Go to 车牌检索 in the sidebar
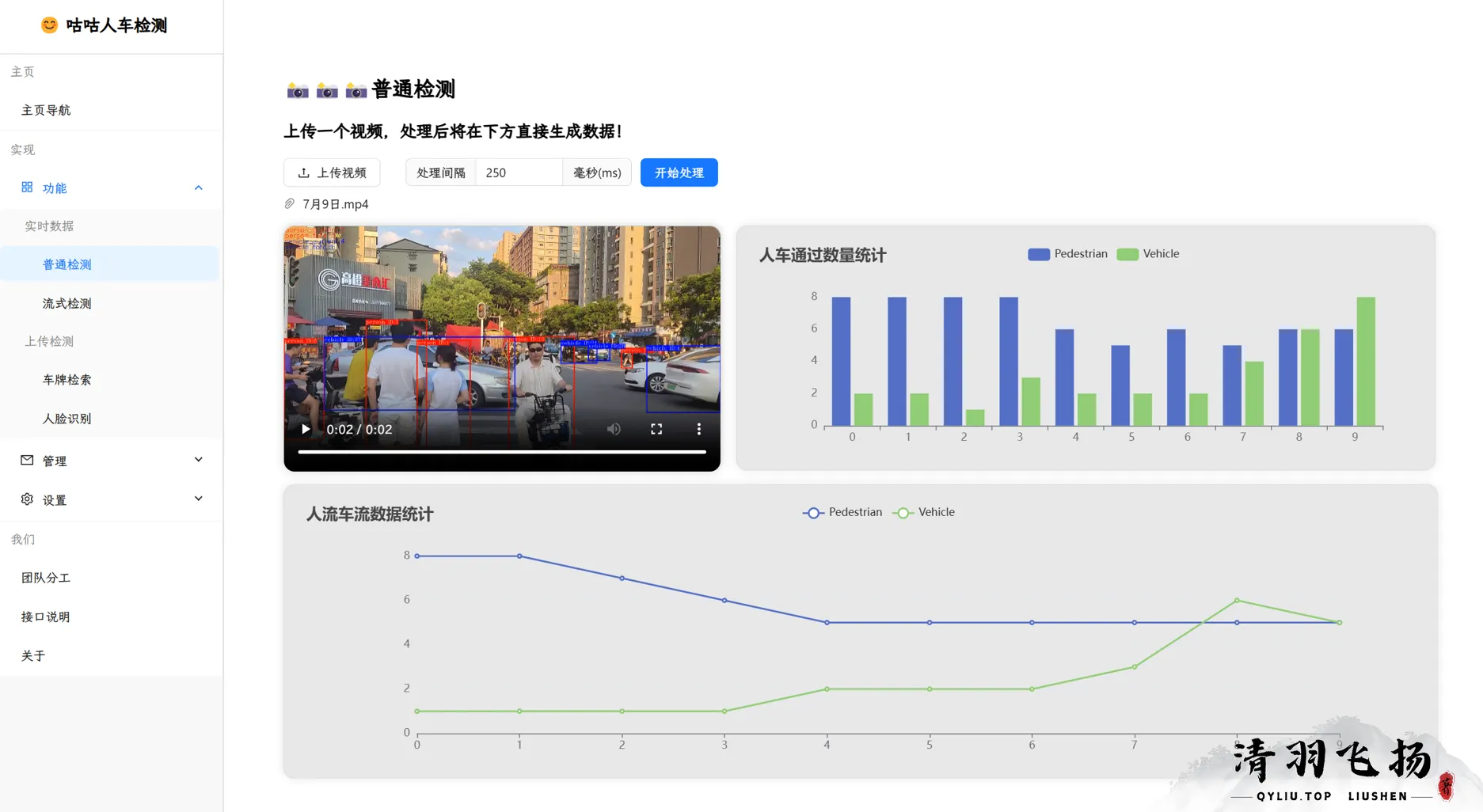The width and height of the screenshot is (1483, 812). pyautogui.click(x=67, y=380)
